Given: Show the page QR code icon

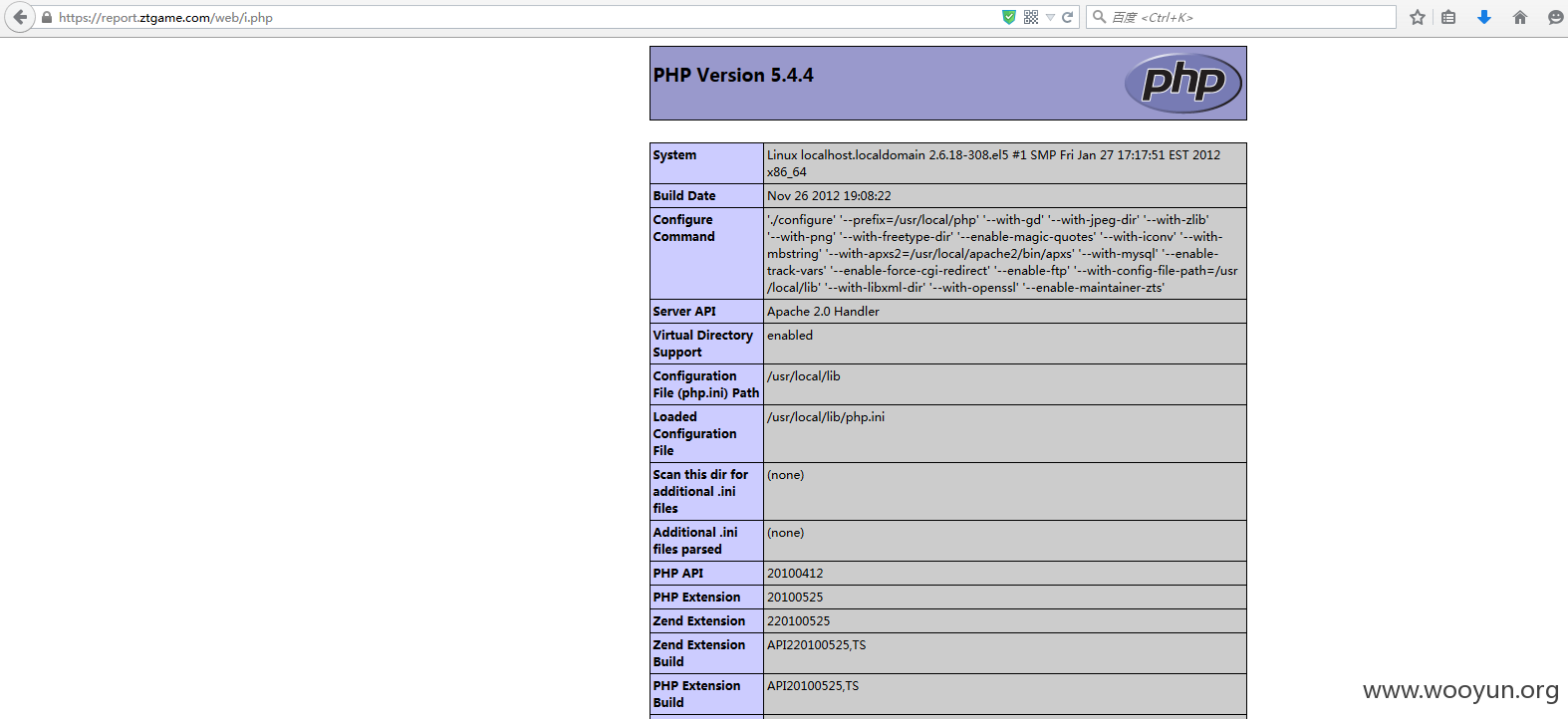Looking at the screenshot, I should (1031, 17).
